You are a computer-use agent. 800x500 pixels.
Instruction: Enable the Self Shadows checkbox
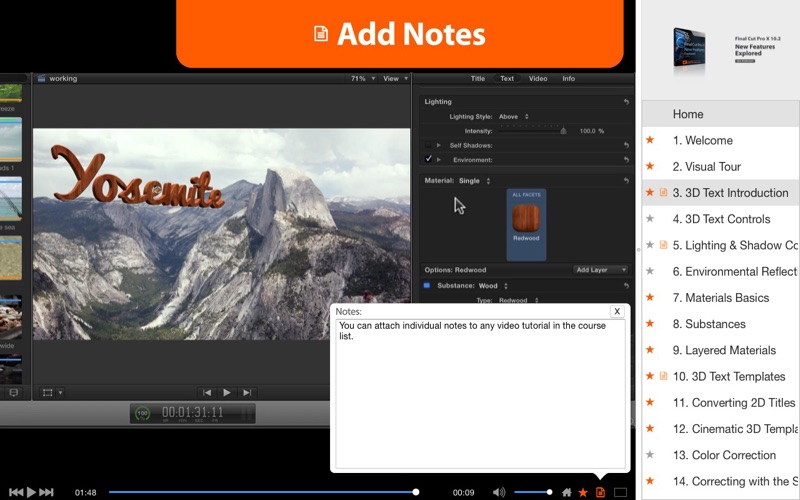pos(428,145)
